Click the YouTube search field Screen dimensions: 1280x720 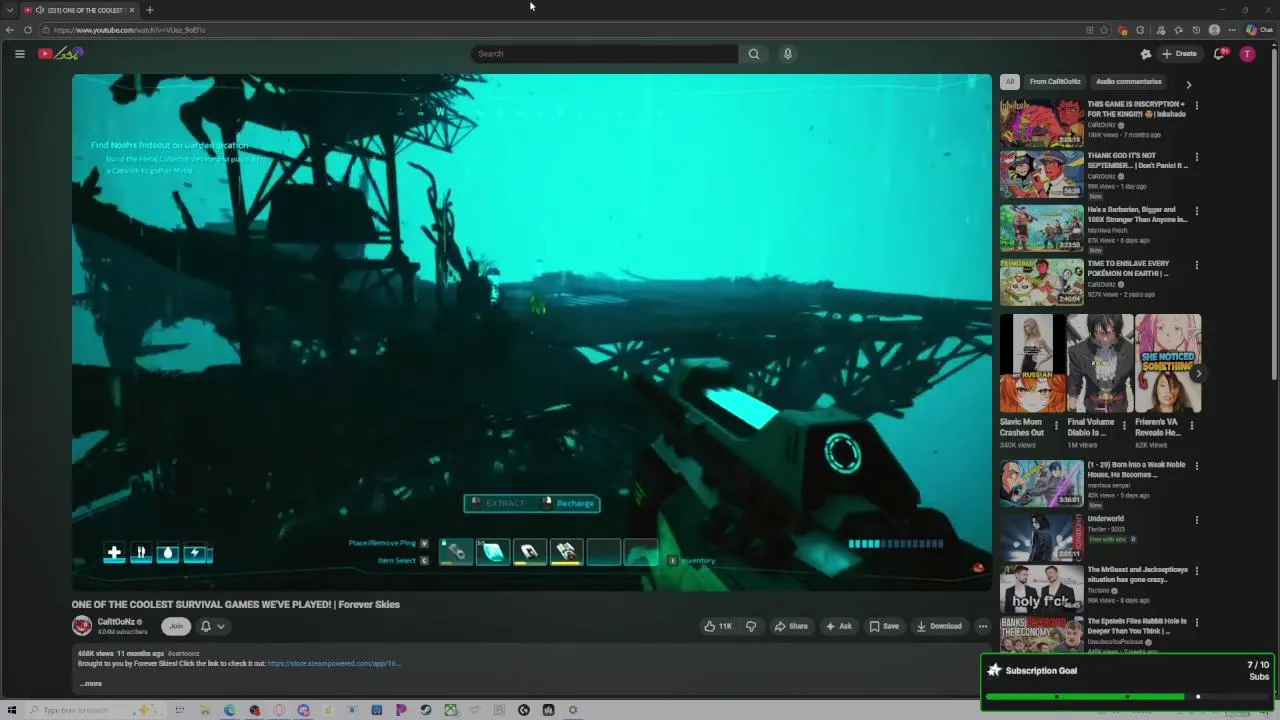[604, 54]
